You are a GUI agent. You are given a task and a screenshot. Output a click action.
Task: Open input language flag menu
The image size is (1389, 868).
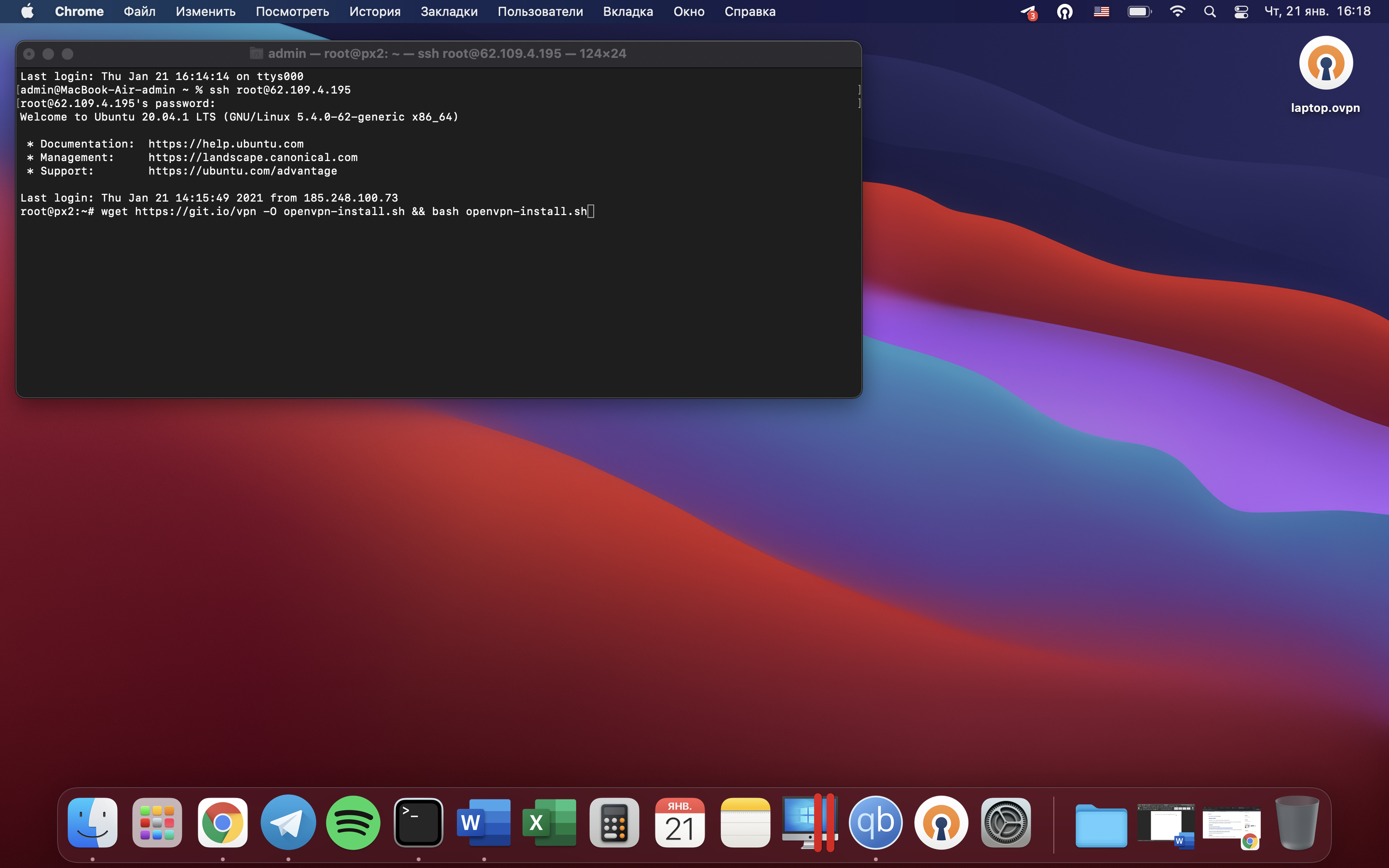(x=1101, y=12)
